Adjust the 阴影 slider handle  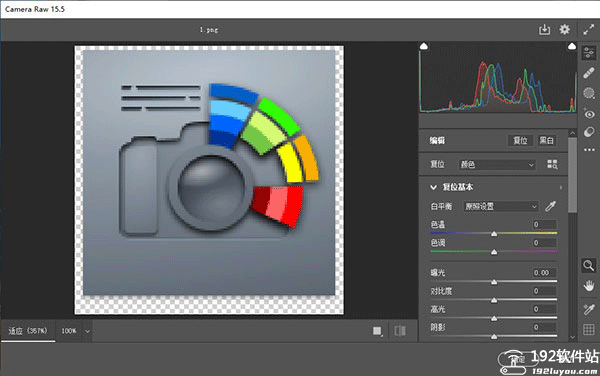click(494, 337)
